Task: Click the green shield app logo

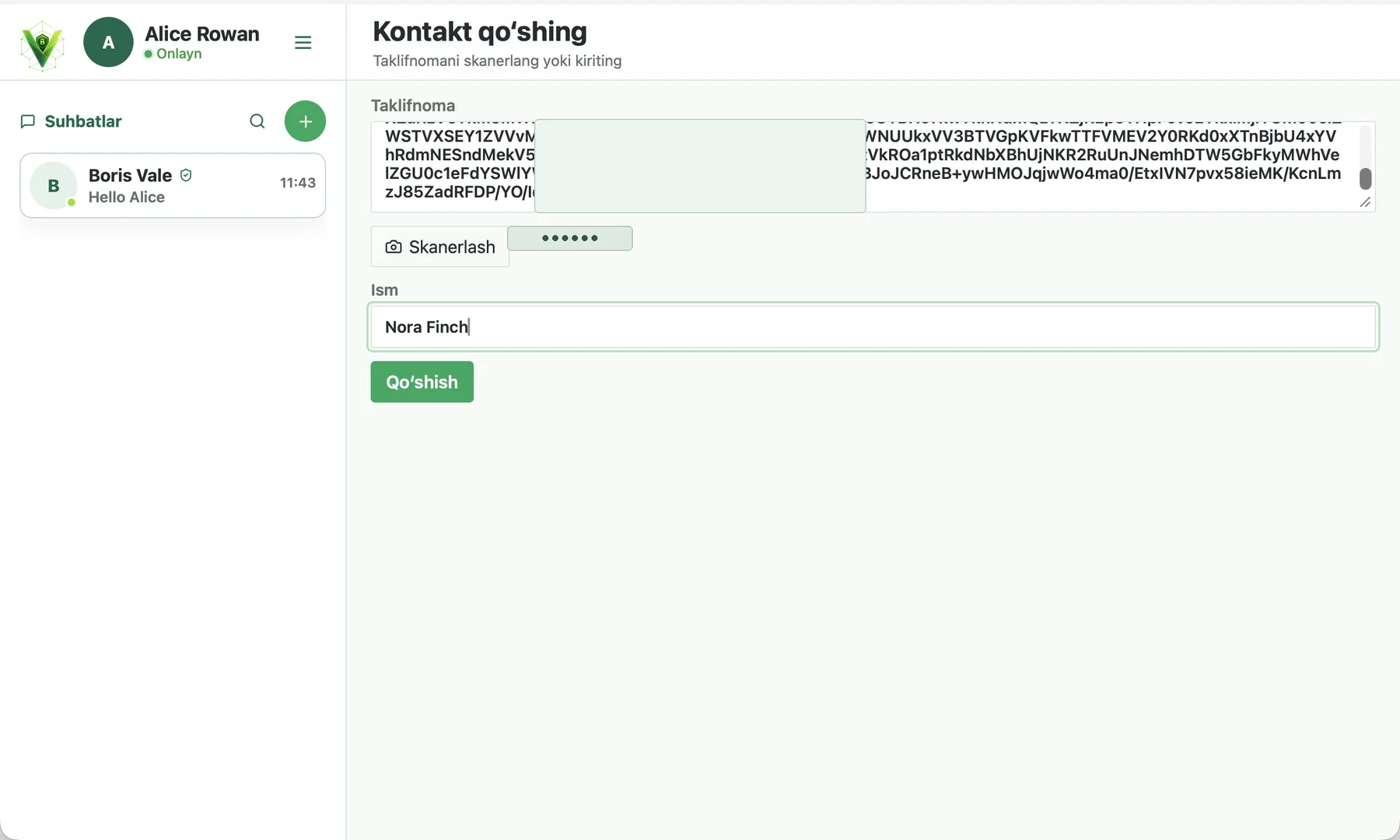Action: point(42,44)
